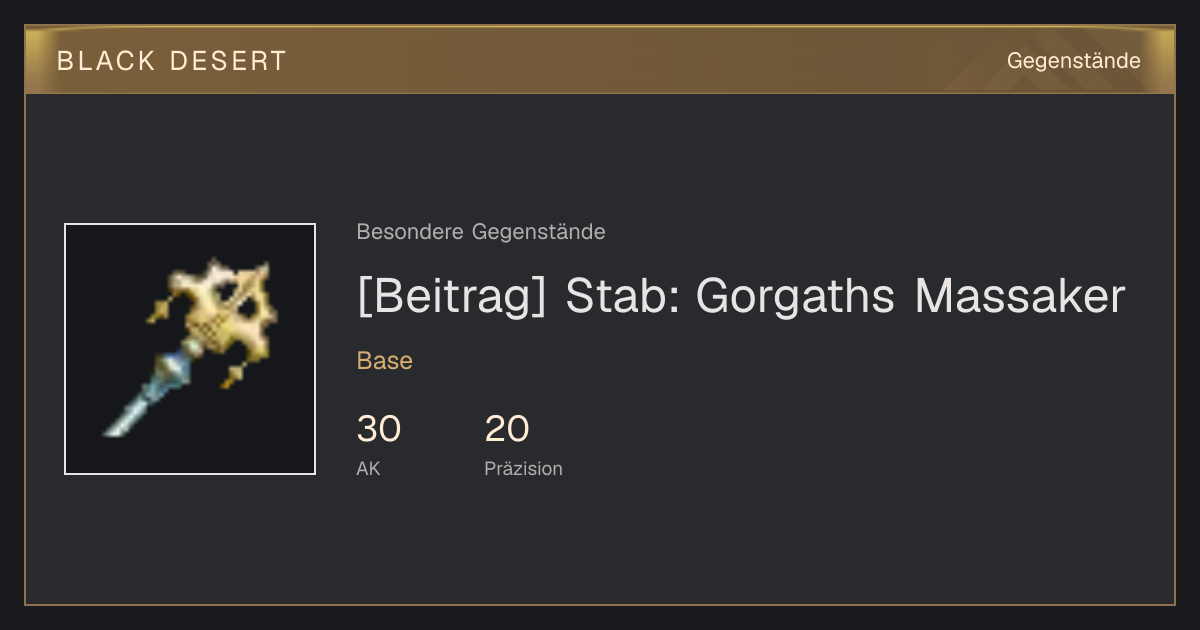Click the AK value 30
Image resolution: width=1200 pixels, height=630 pixels.
[379, 429]
